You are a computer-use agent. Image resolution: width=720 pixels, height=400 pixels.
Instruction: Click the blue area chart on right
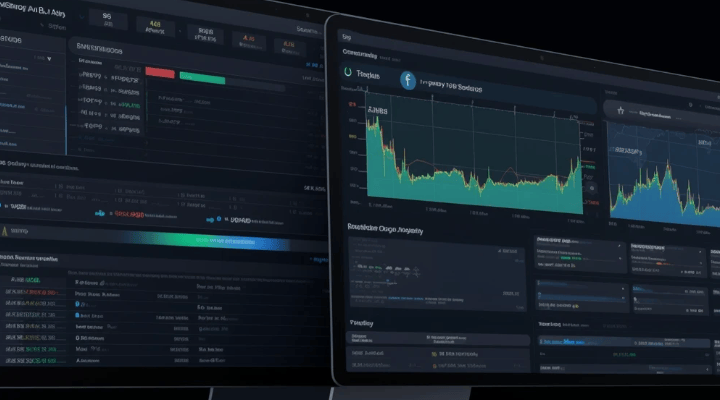click(x=665, y=185)
